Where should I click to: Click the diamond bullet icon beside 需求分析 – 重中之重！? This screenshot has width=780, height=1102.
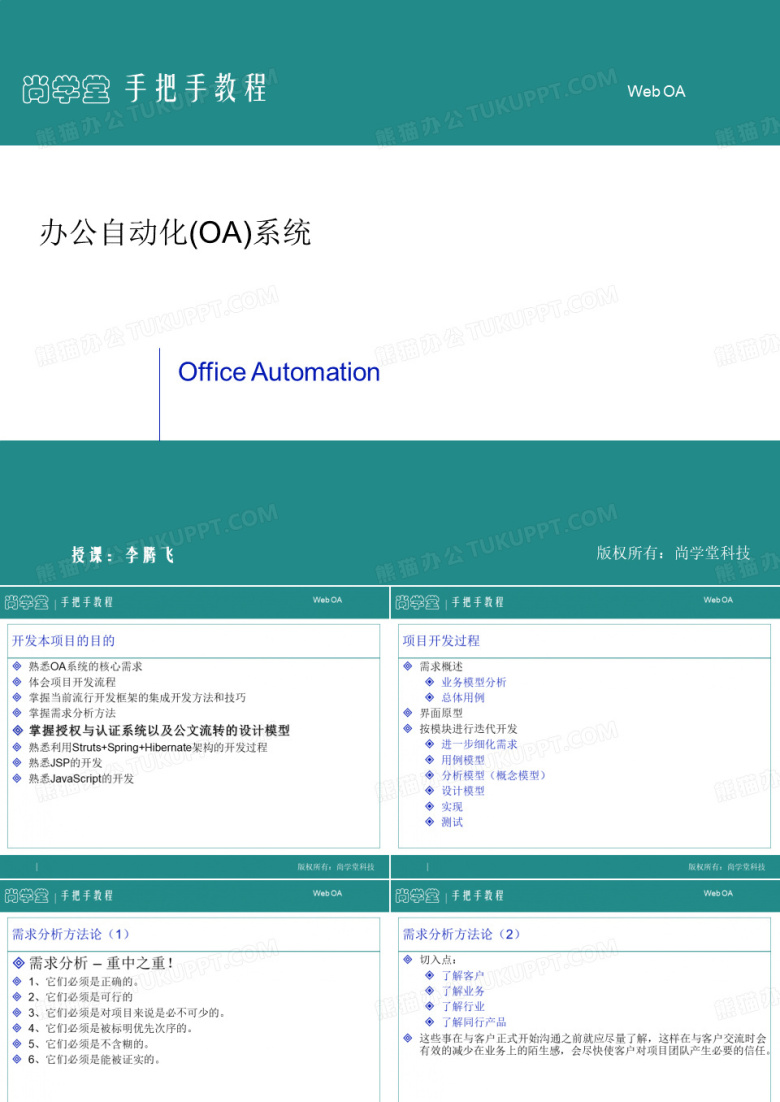[18, 963]
